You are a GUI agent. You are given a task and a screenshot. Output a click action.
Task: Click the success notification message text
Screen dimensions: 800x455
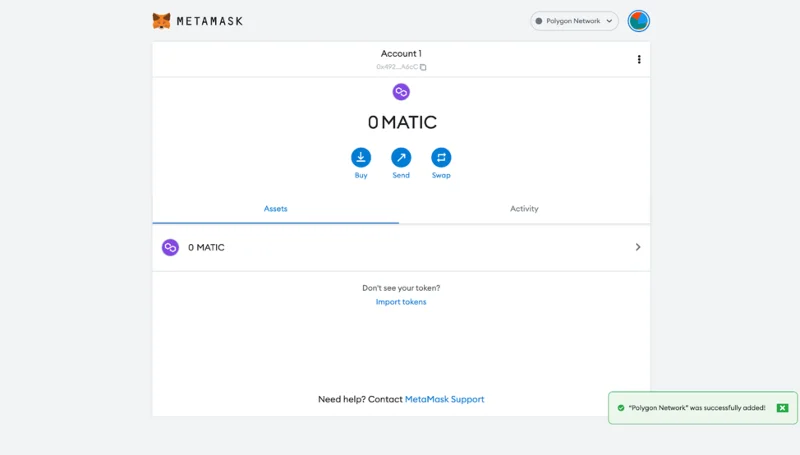pyautogui.click(x=697, y=408)
